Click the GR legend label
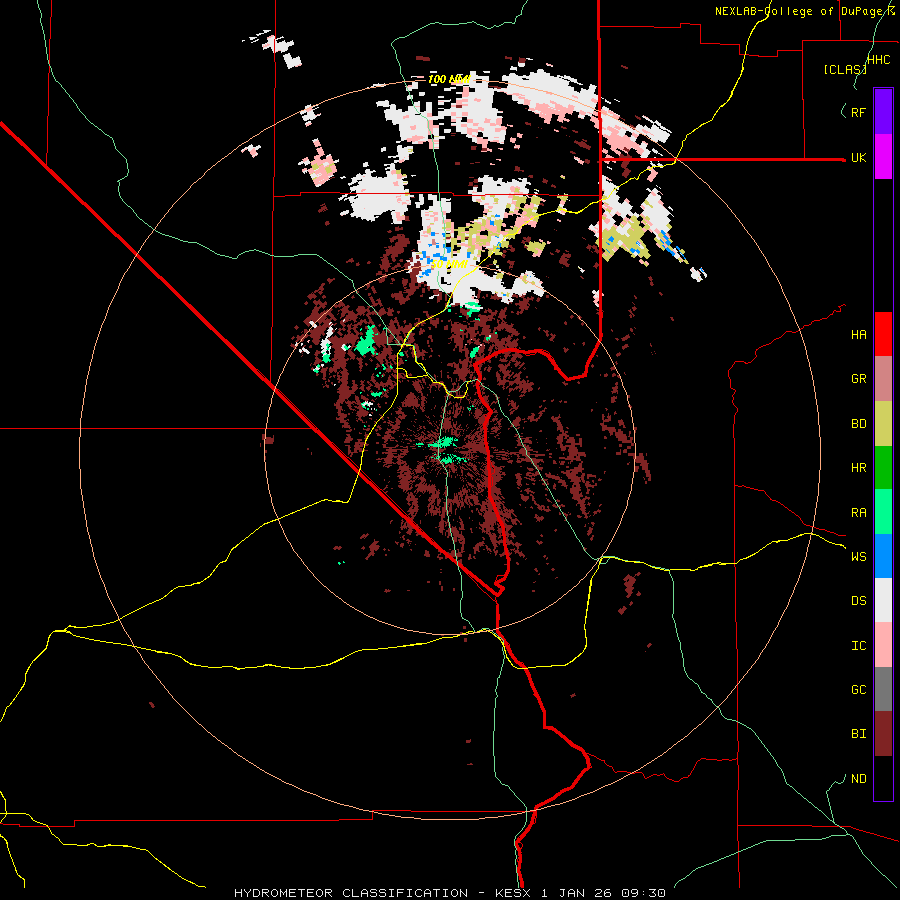This screenshot has height=900, width=900. (x=858, y=379)
